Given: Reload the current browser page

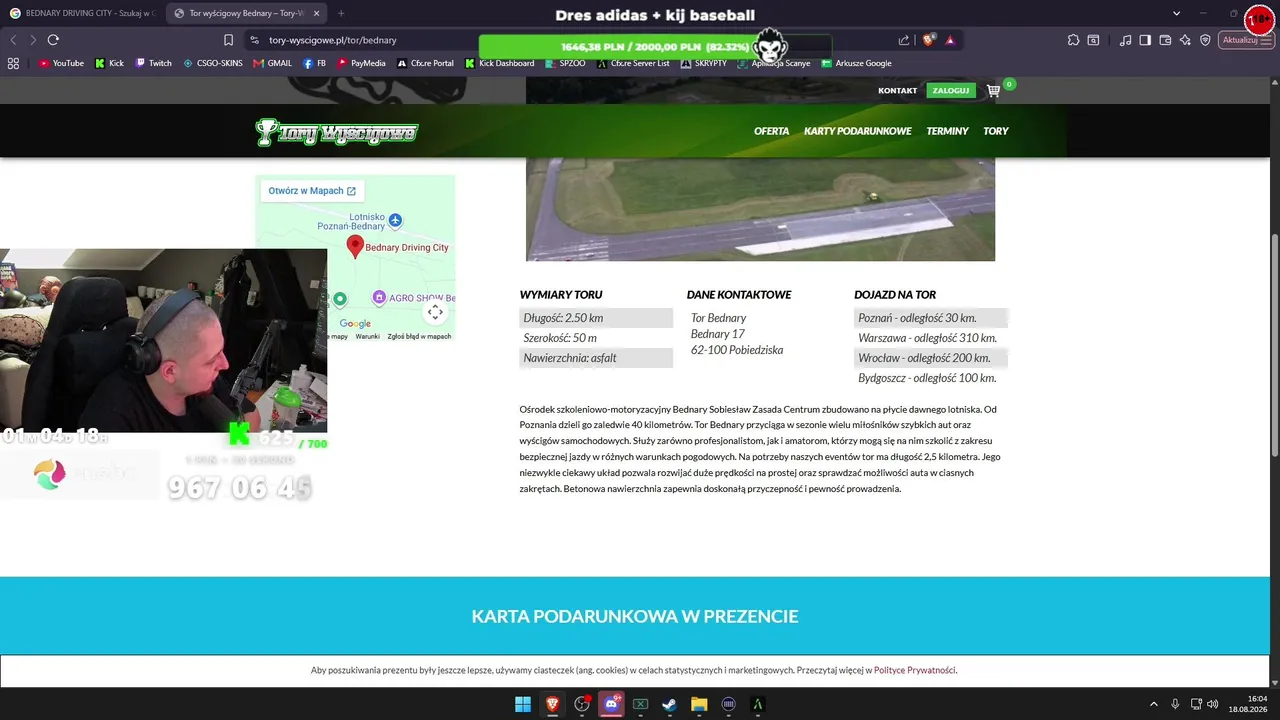Looking at the screenshot, I should pos(53,40).
